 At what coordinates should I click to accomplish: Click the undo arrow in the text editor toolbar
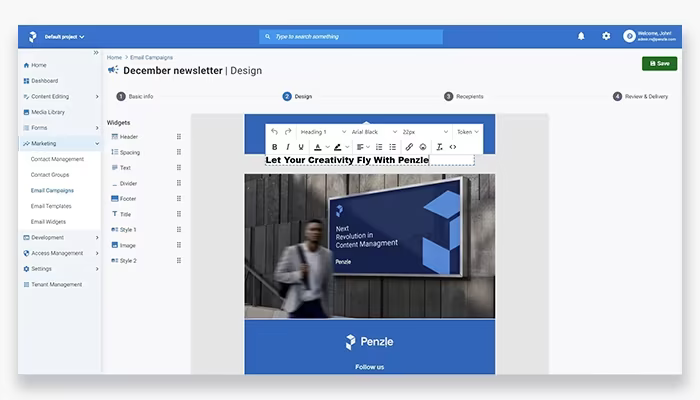pos(275,132)
